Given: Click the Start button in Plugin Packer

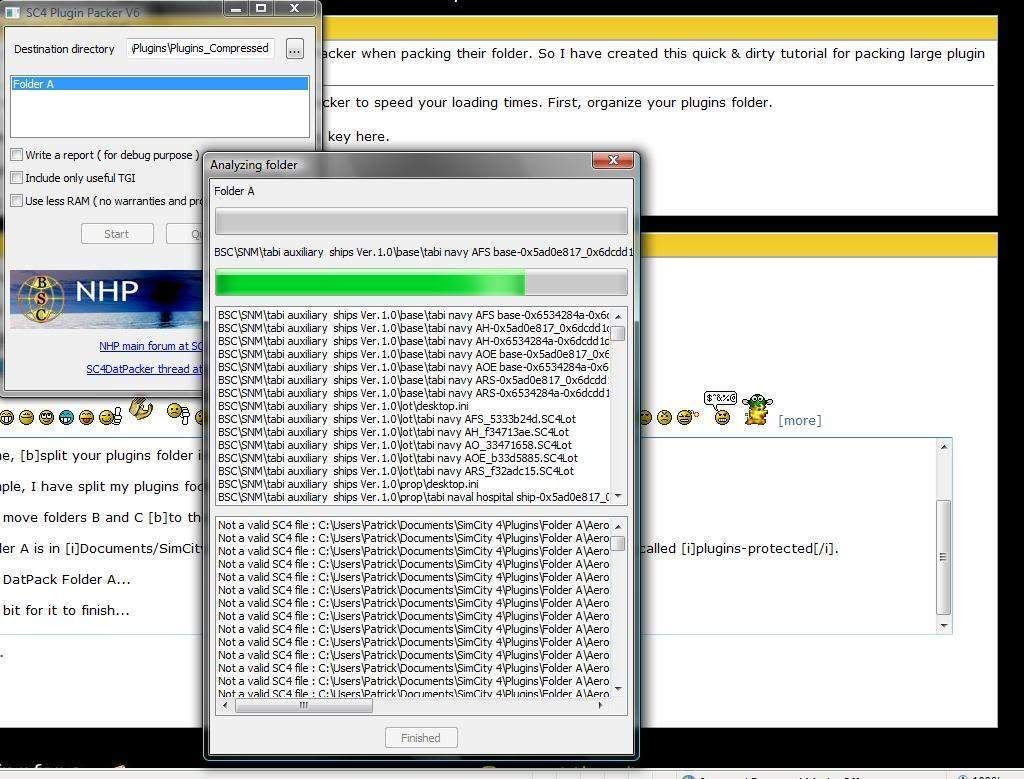Looking at the screenshot, I should click(x=117, y=234).
